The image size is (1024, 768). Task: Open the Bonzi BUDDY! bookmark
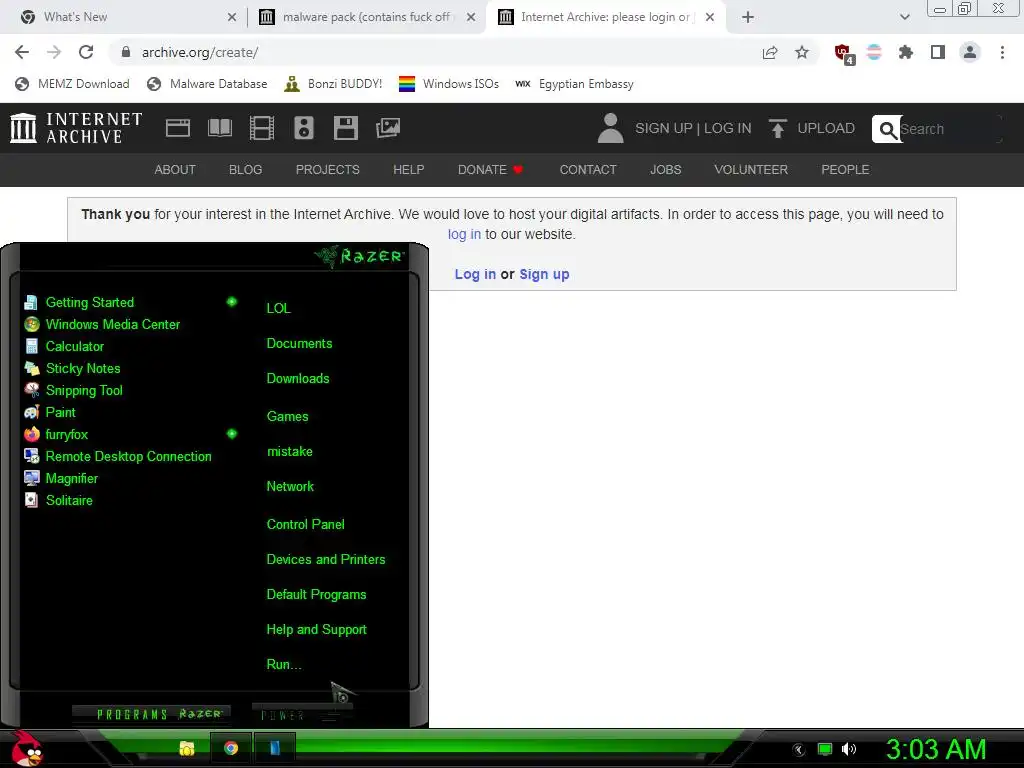(x=333, y=84)
